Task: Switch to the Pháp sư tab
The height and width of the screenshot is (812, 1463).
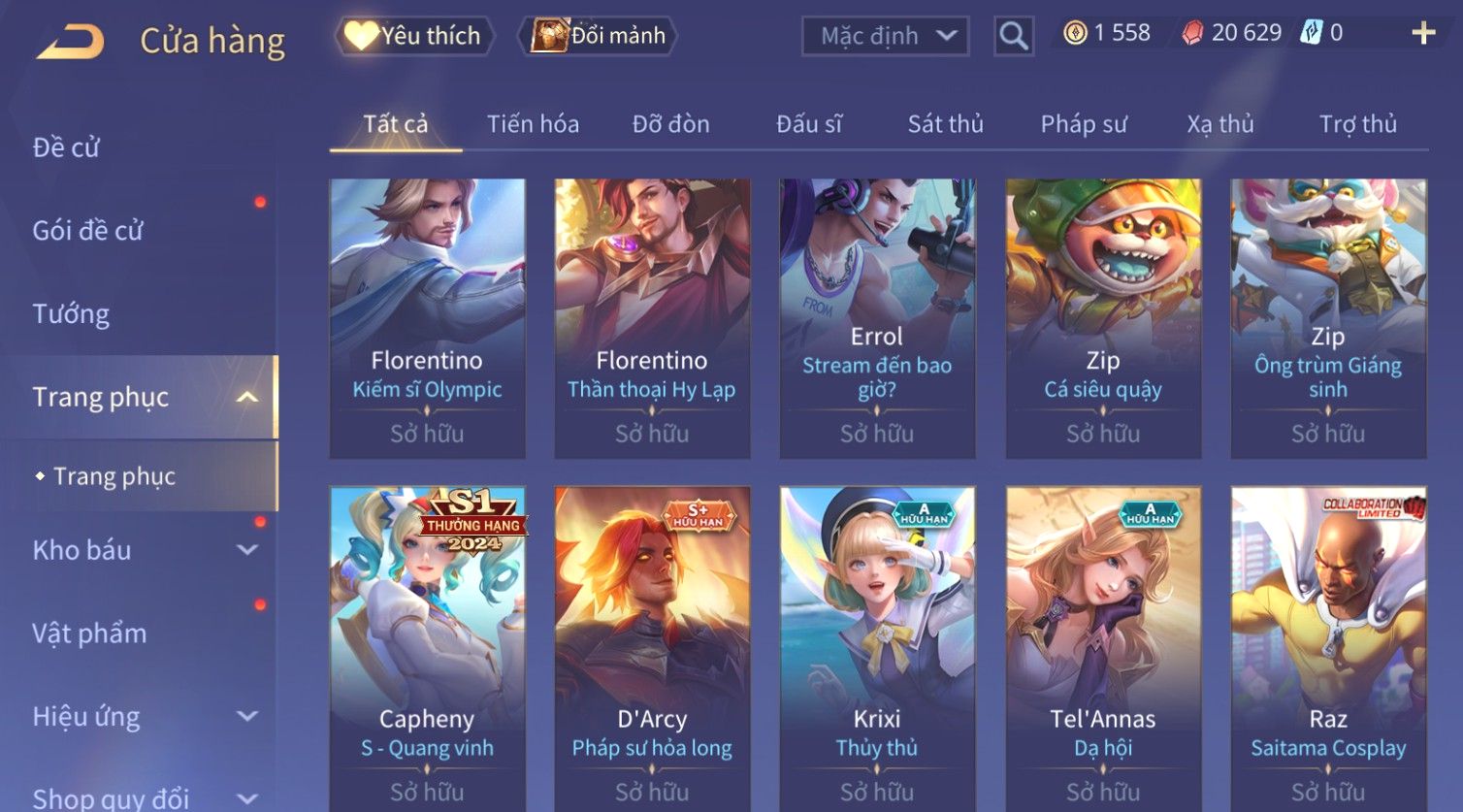Action: (1084, 124)
